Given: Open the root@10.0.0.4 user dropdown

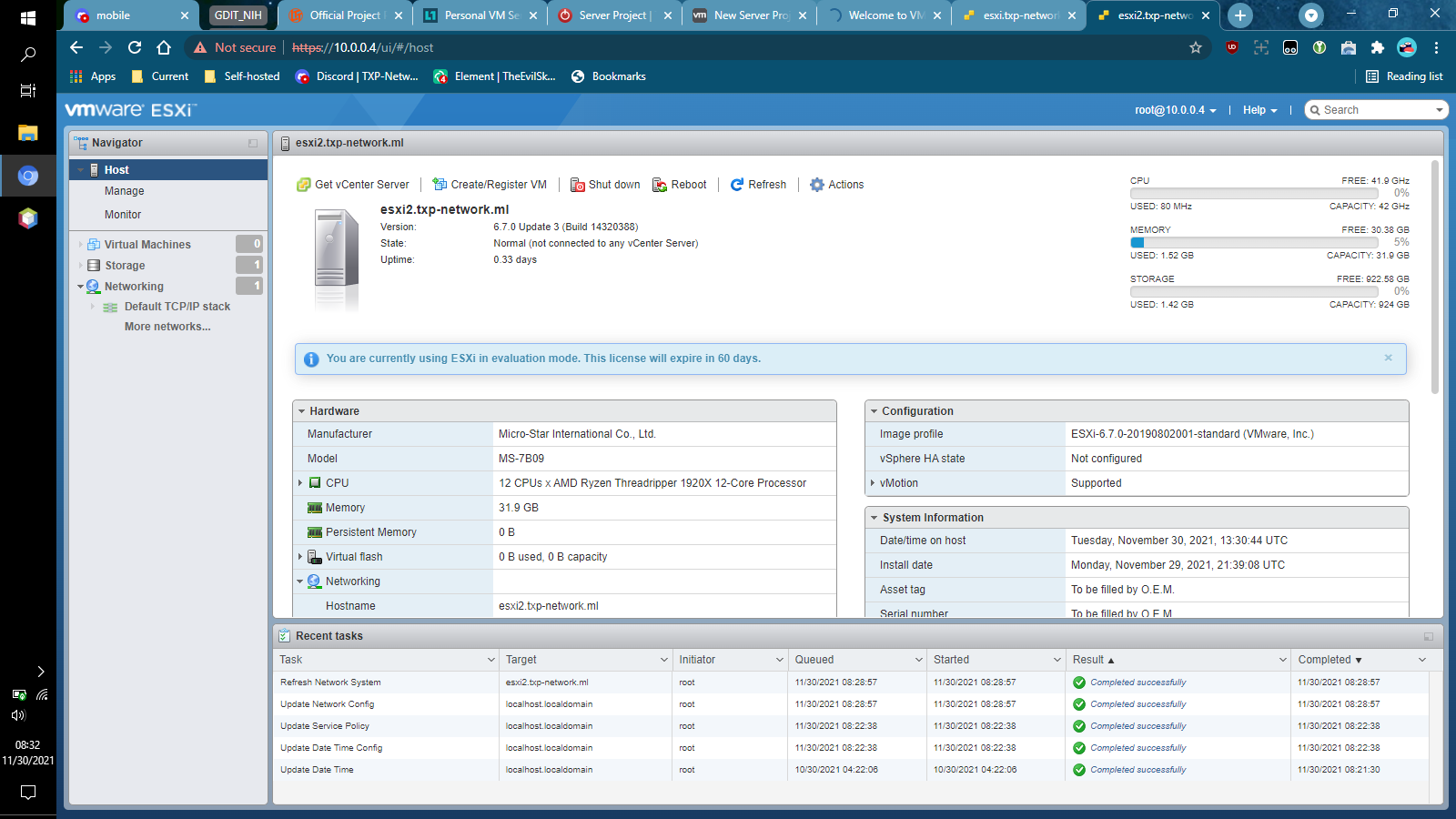Looking at the screenshot, I should [1175, 109].
